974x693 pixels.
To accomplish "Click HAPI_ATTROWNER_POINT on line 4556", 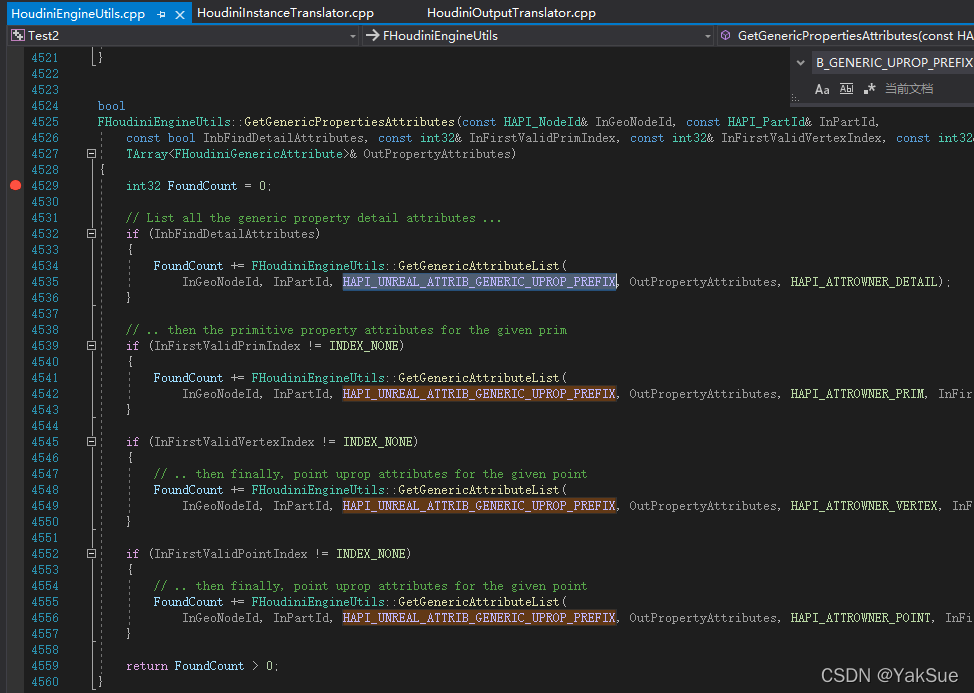I will (x=860, y=618).
